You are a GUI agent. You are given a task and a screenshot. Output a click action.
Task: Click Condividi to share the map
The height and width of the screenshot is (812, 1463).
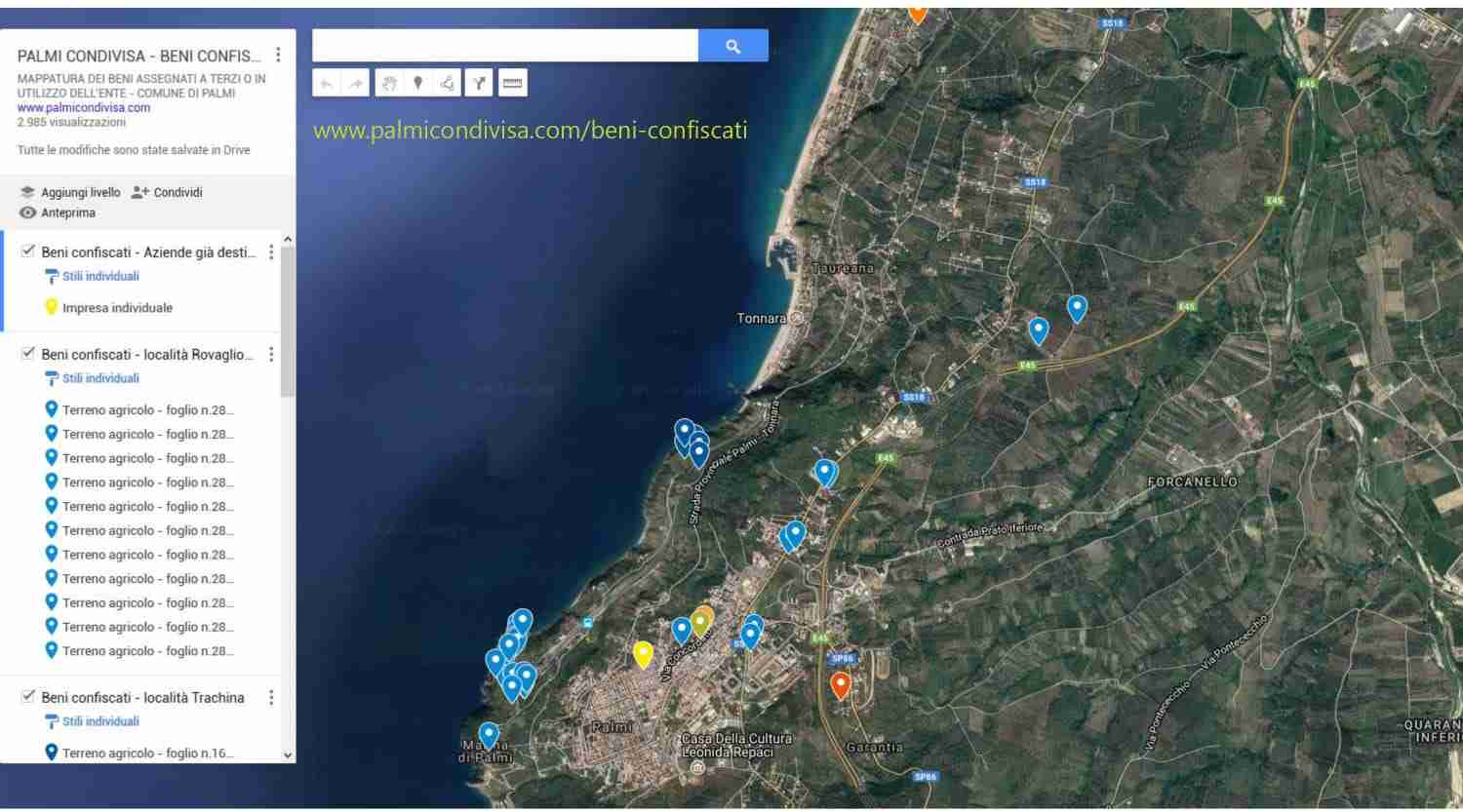167,193
